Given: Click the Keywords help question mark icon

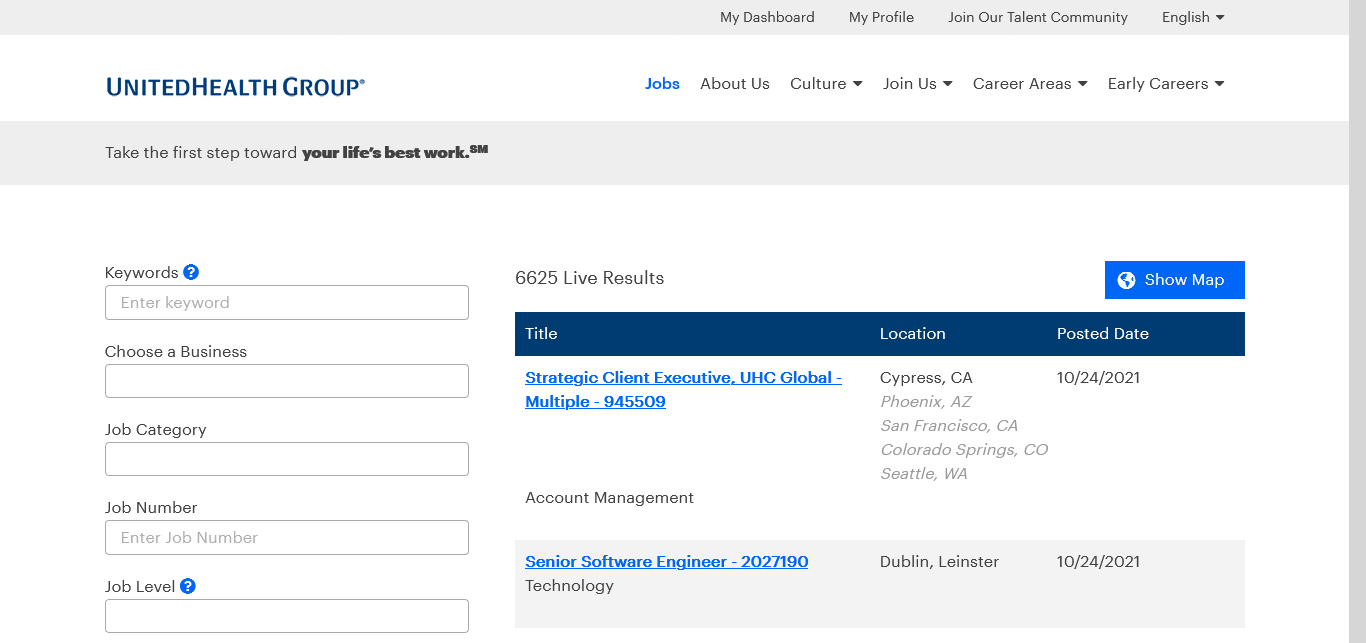Looking at the screenshot, I should coord(191,272).
